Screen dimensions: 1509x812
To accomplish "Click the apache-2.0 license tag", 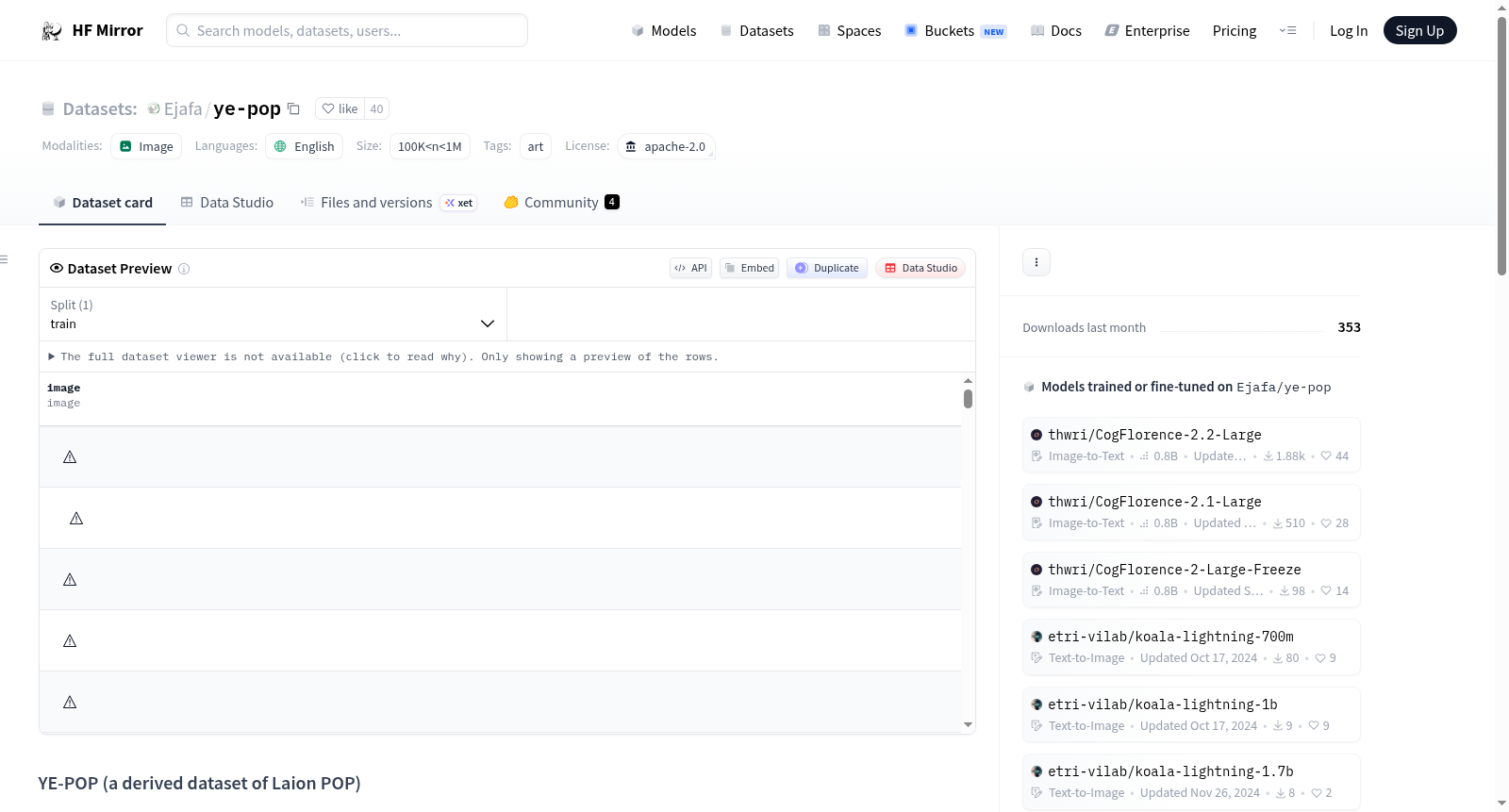I will click(666, 146).
